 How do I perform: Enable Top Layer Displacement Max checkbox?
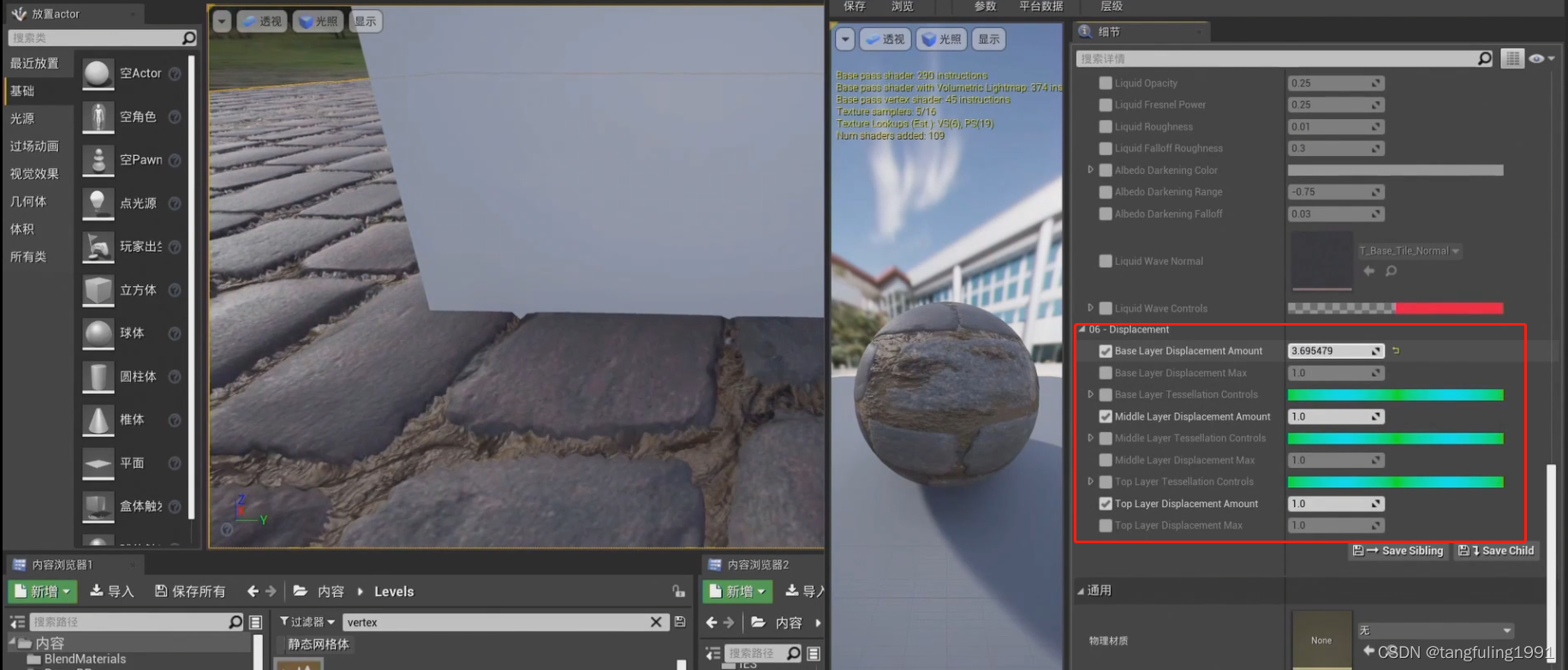(x=1106, y=525)
